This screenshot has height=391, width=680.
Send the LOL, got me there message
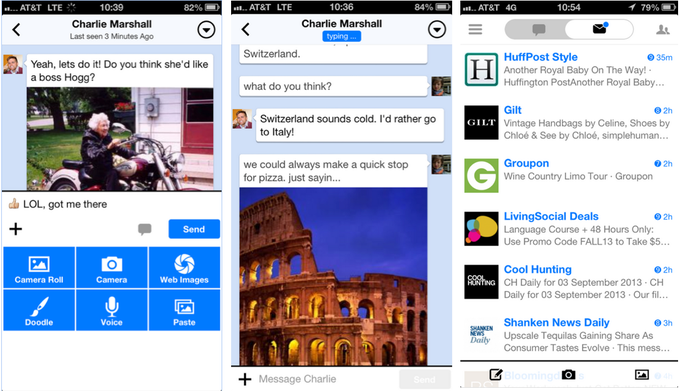coord(194,229)
